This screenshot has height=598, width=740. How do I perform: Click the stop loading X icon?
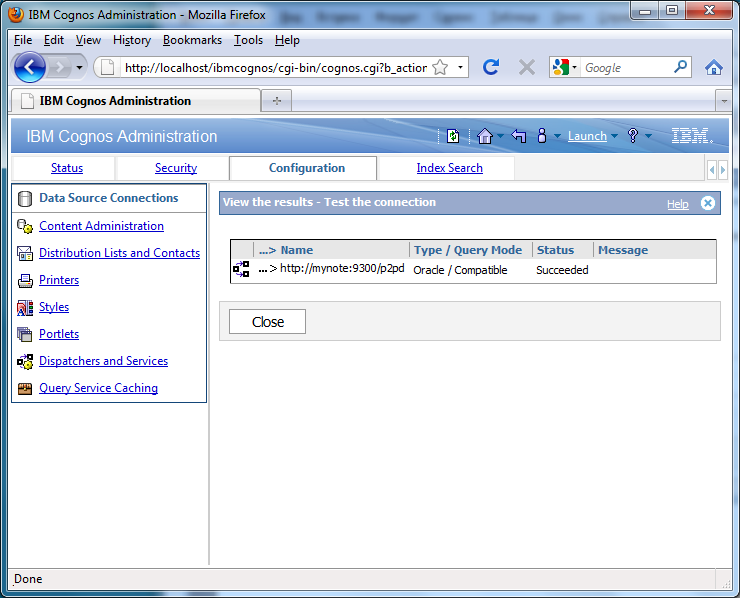click(527, 67)
